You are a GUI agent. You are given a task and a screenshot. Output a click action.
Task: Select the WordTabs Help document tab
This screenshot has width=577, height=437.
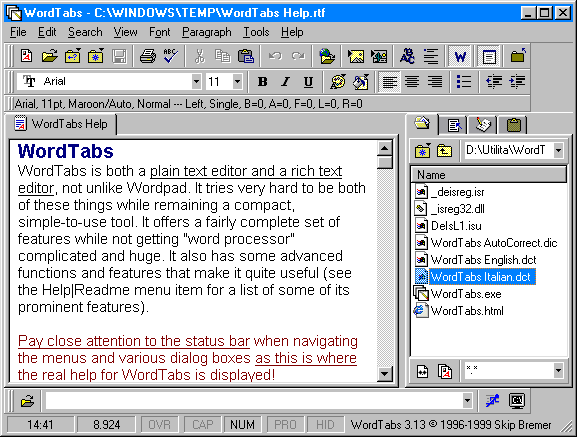pos(61,124)
